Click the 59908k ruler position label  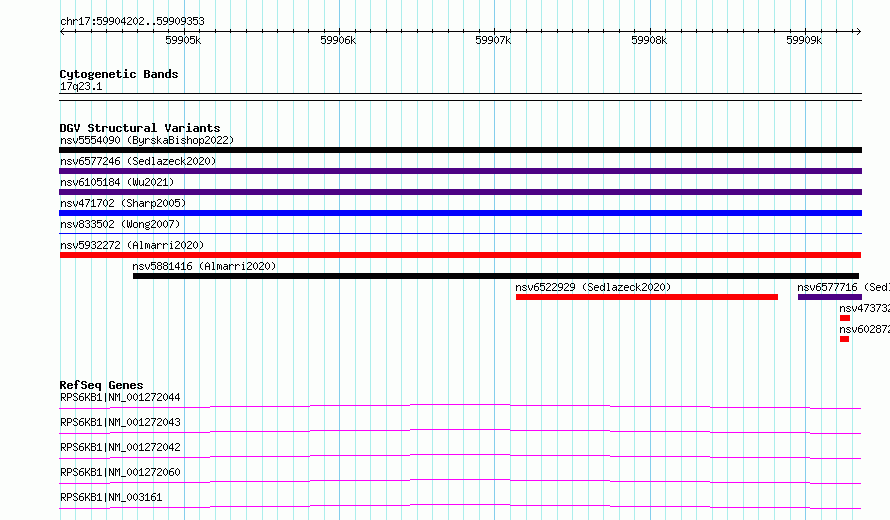click(x=649, y=40)
